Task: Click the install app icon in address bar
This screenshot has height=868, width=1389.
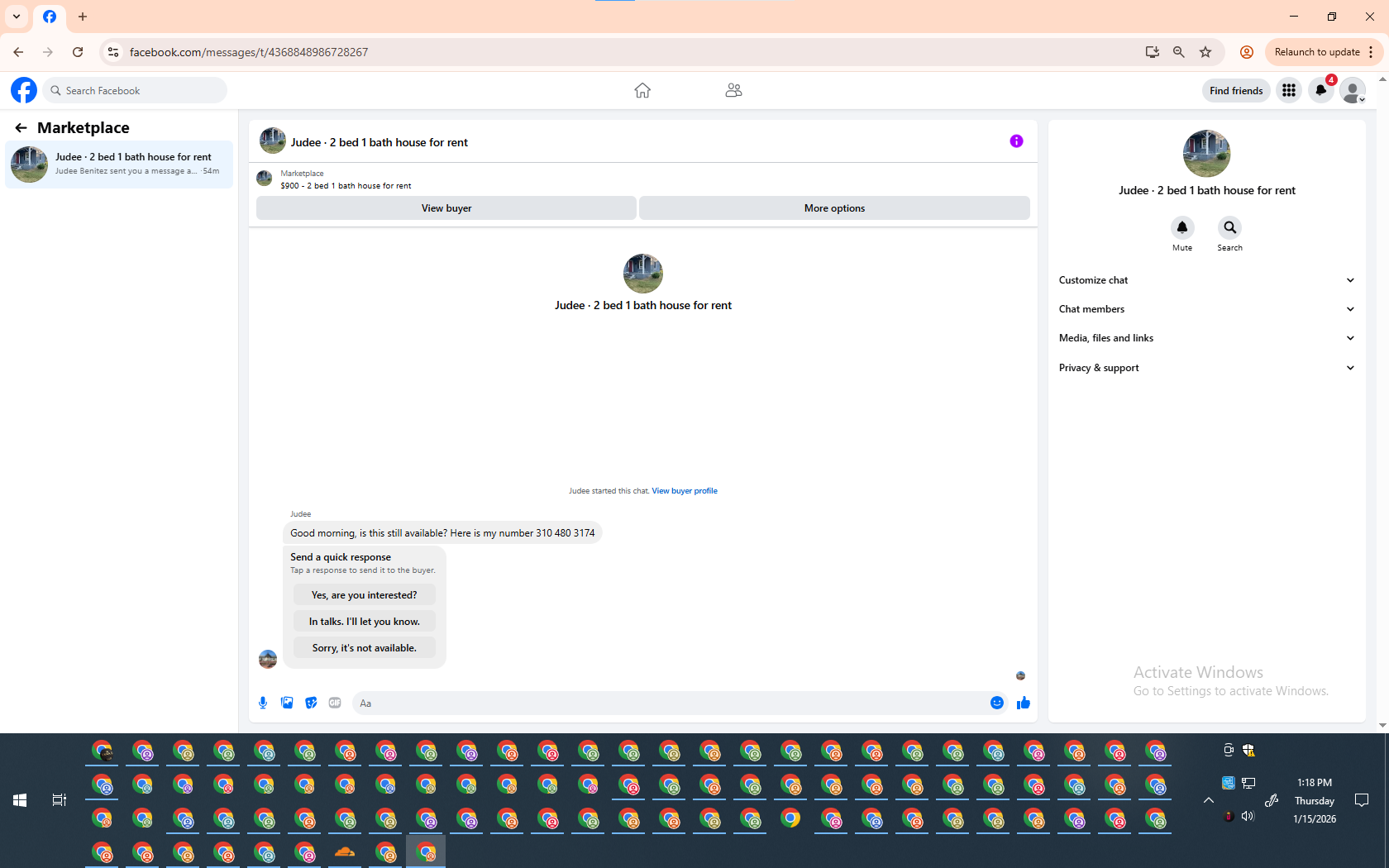Action: (1153, 52)
